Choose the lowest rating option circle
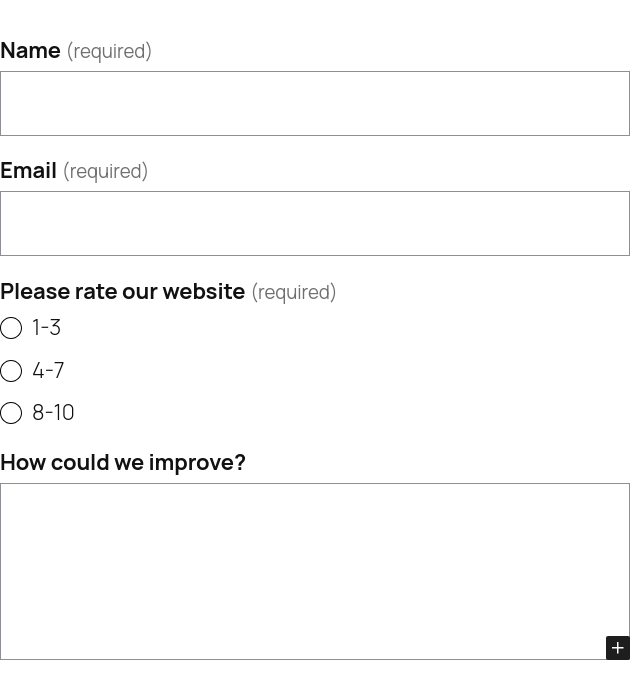630x694 pixels. (x=11, y=328)
